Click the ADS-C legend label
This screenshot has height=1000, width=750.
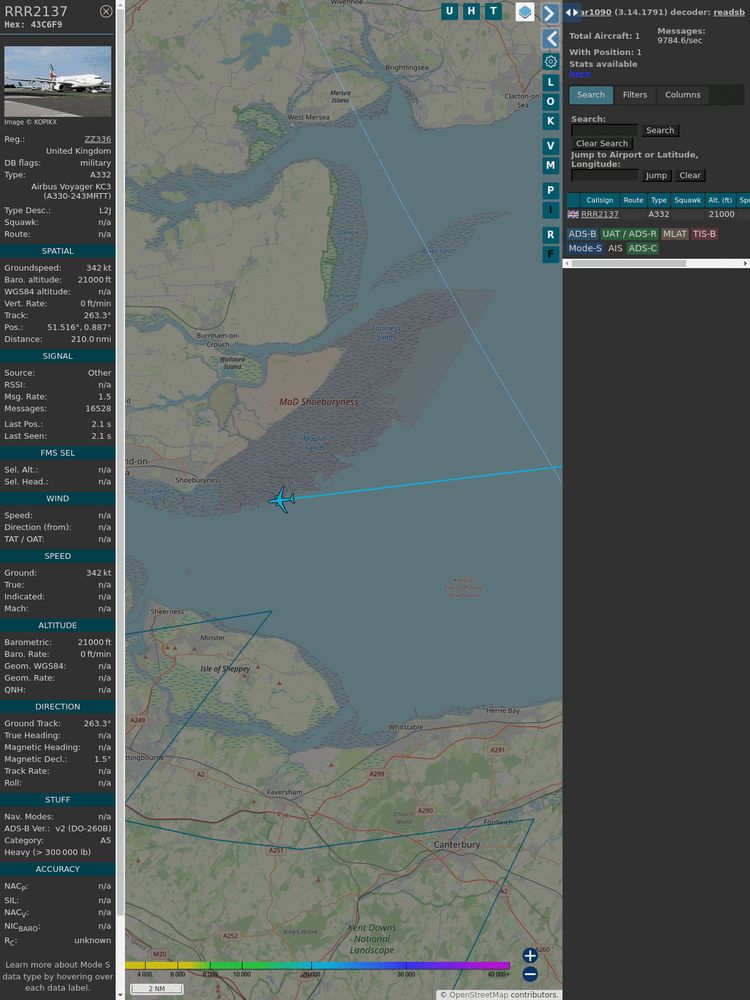(x=642, y=248)
